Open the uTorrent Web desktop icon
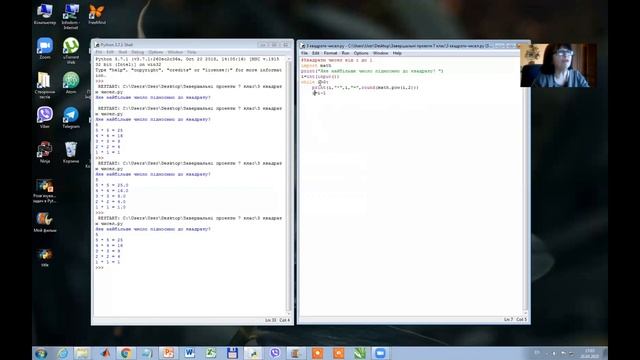This screenshot has height=360, width=640. pos(71,51)
